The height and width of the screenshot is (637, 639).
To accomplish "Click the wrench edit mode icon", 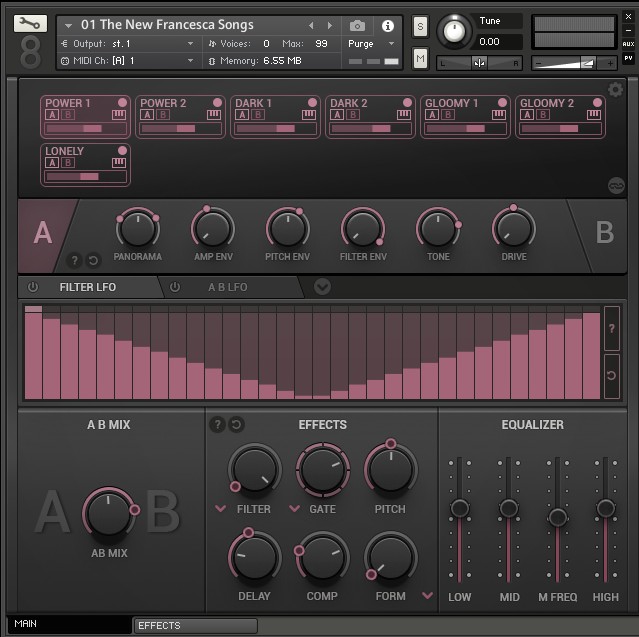I will point(30,24).
